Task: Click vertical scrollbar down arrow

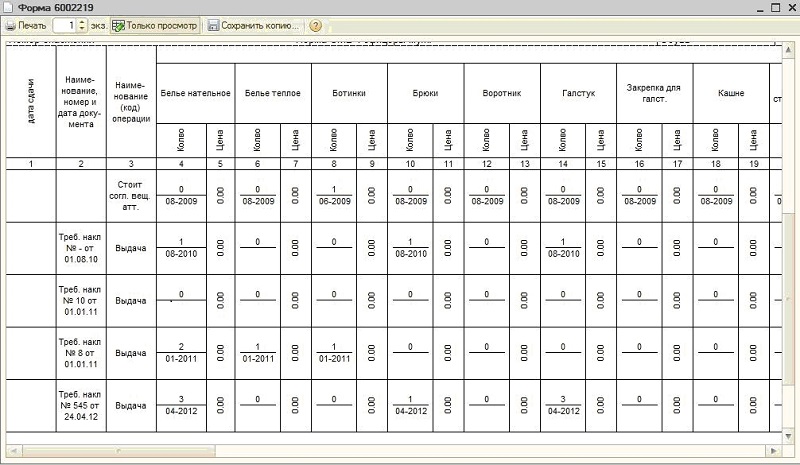Action: (788, 437)
